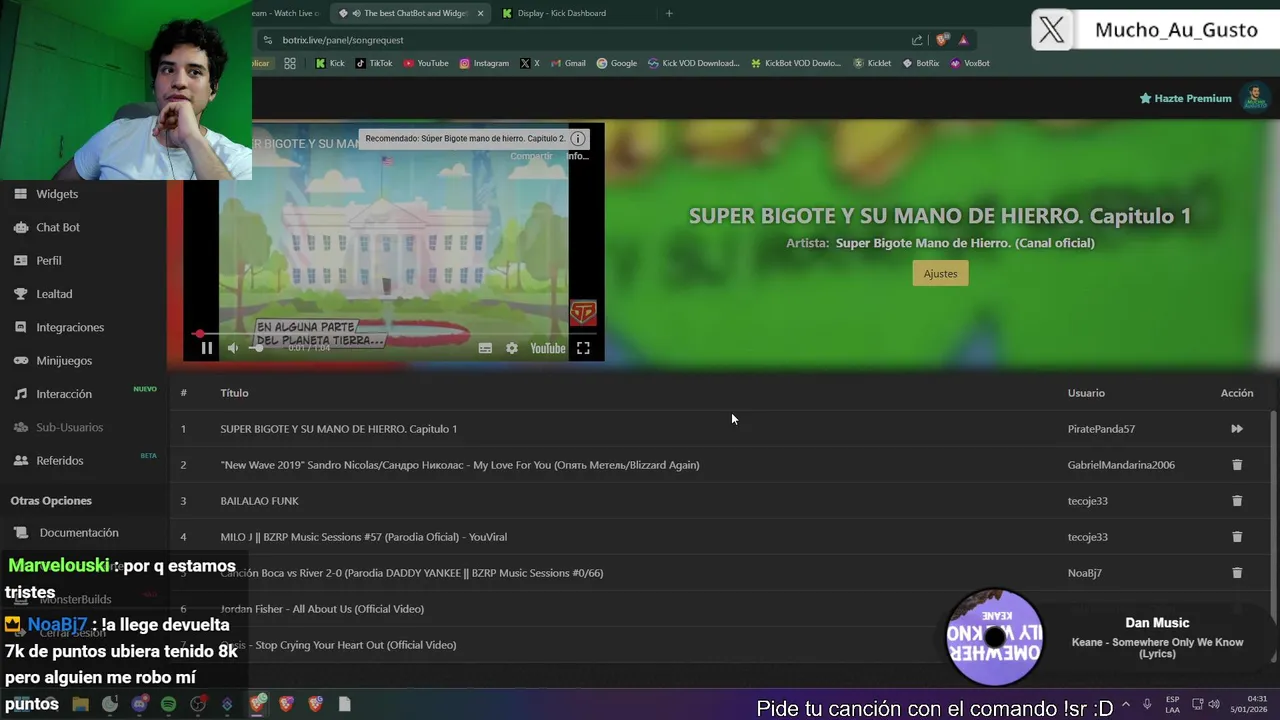
Task: Open the X bookmark
Action: 530,63
